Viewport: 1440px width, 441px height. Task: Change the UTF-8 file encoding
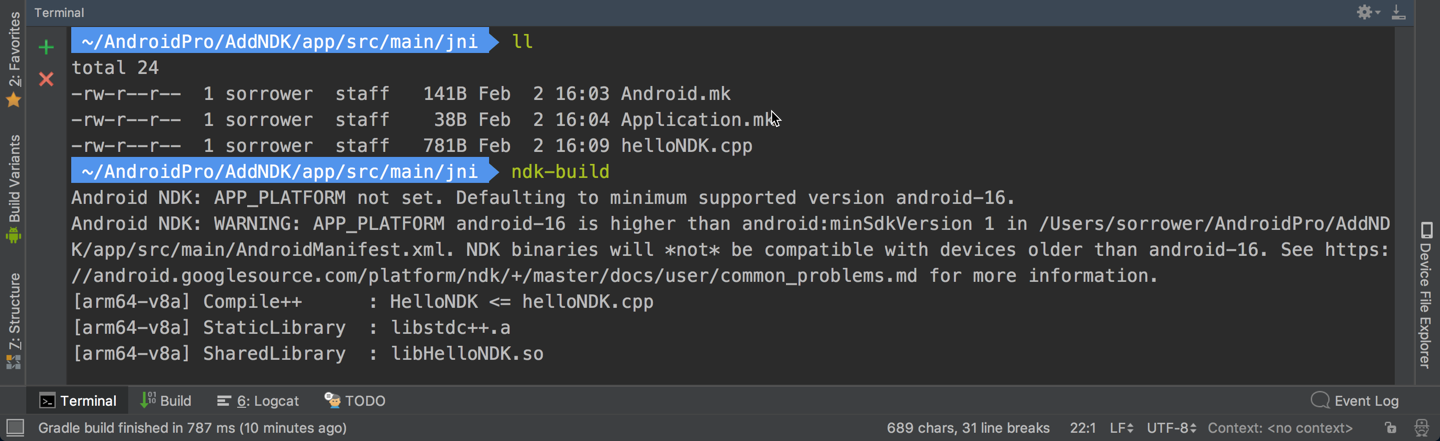pos(1171,428)
